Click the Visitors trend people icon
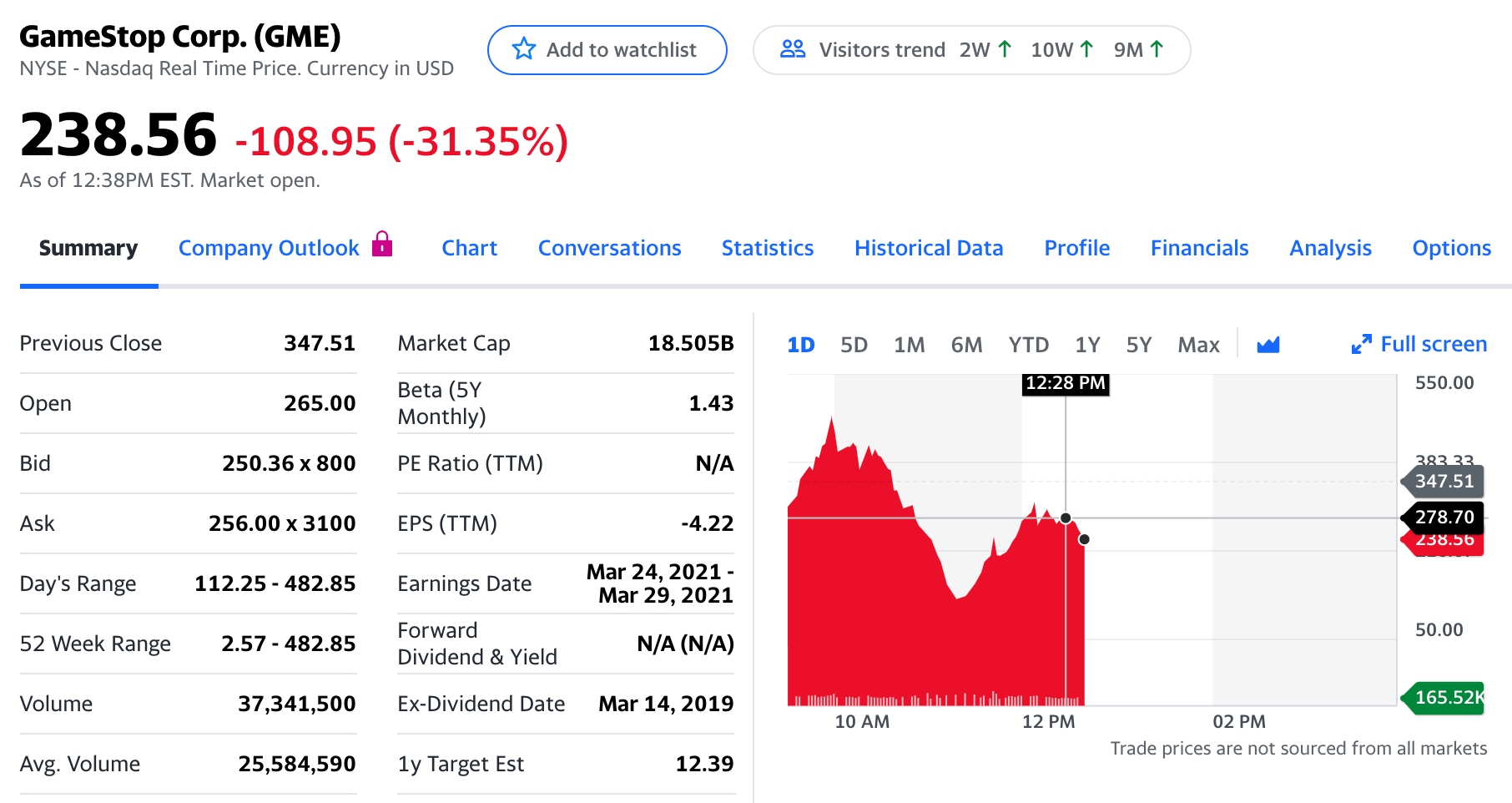The width and height of the screenshot is (1512, 803). point(792,49)
